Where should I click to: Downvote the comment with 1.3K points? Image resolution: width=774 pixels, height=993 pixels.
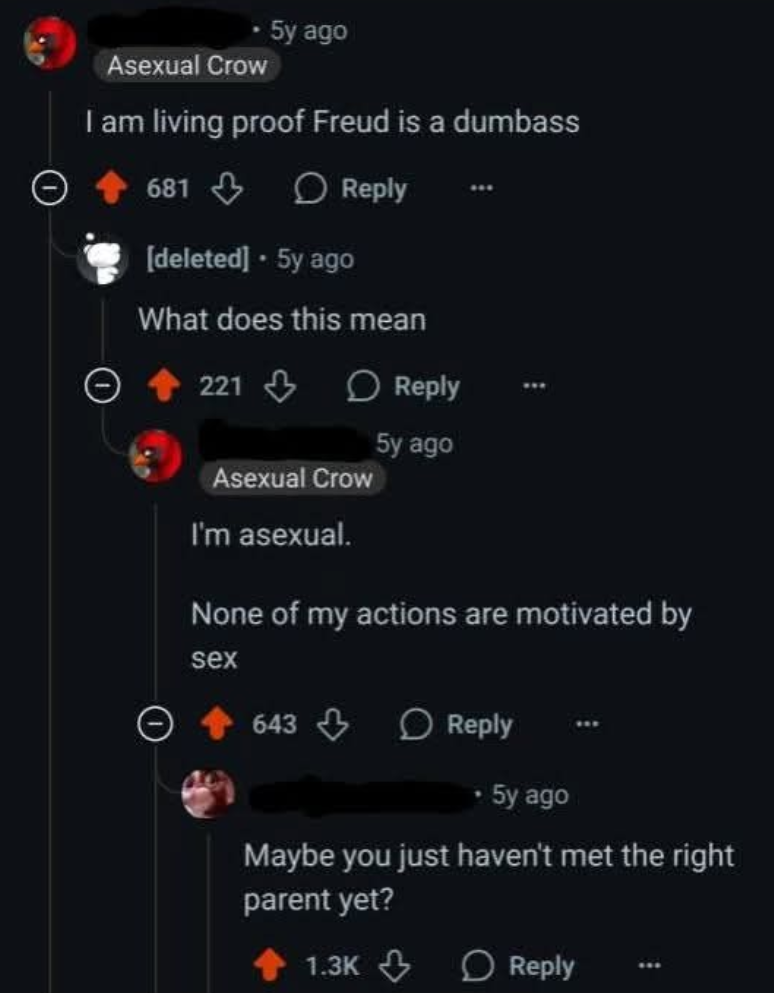pos(397,965)
